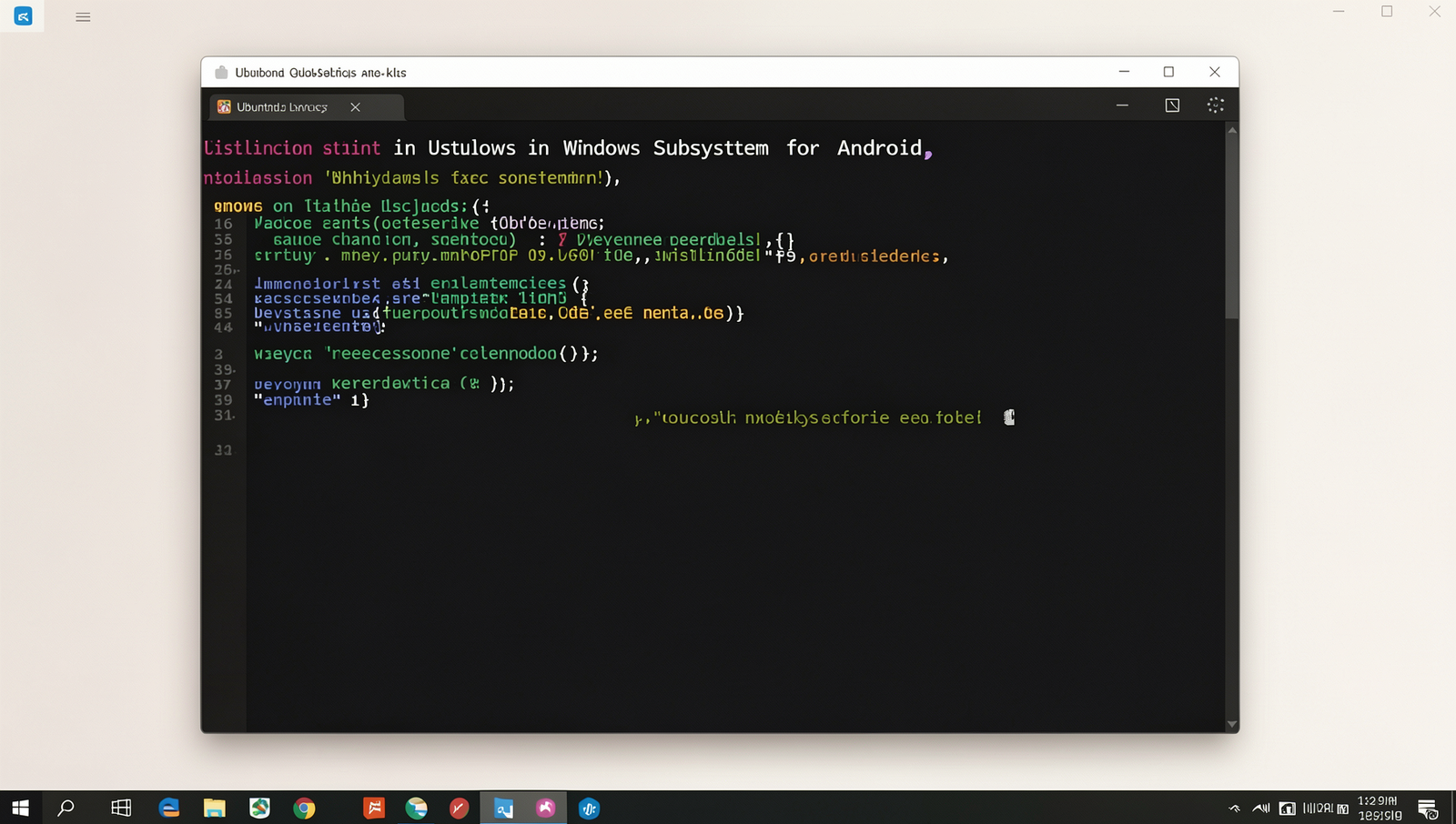The width and height of the screenshot is (1456, 824).
Task: Click the terminal vertical scrollbar thumb
Action: (1232, 227)
